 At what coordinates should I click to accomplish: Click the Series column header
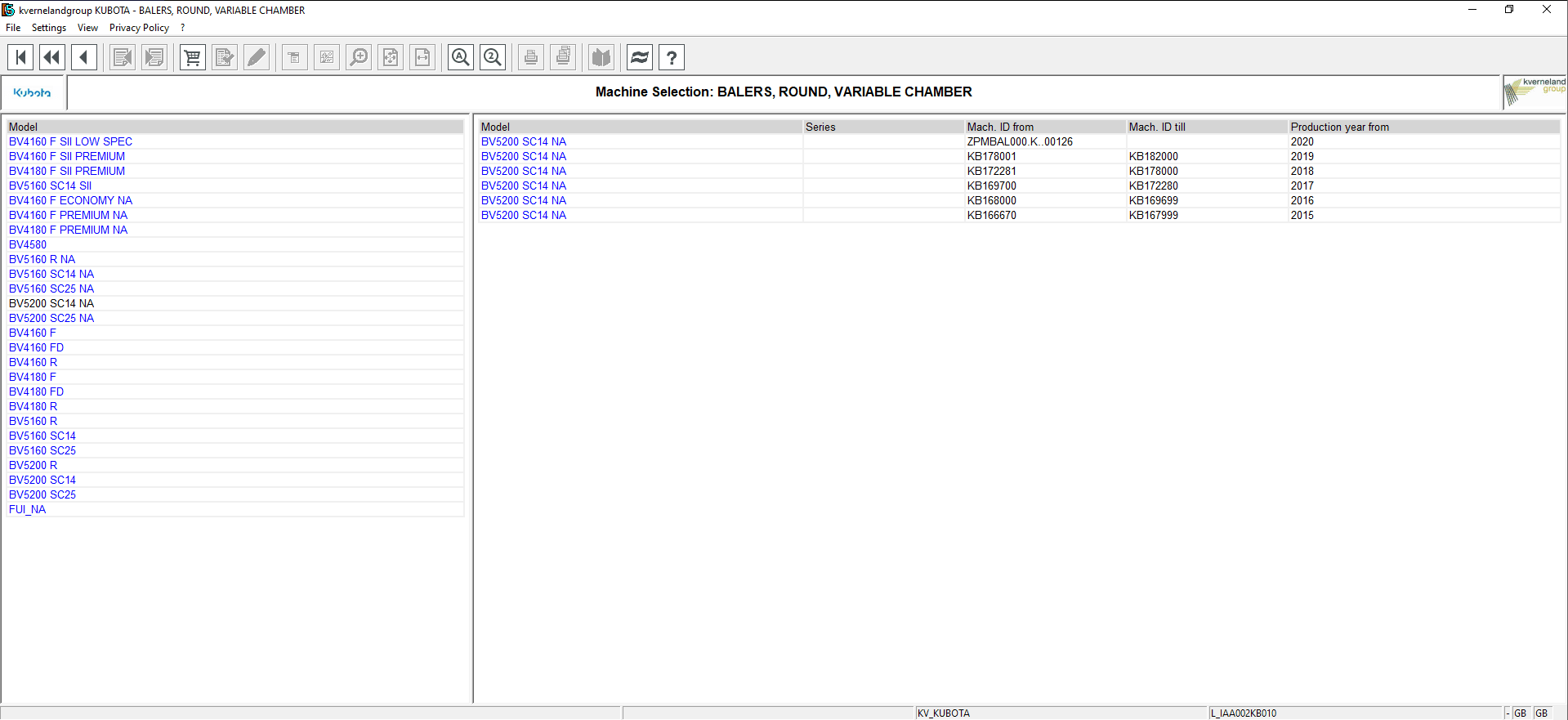pyautogui.click(x=883, y=127)
